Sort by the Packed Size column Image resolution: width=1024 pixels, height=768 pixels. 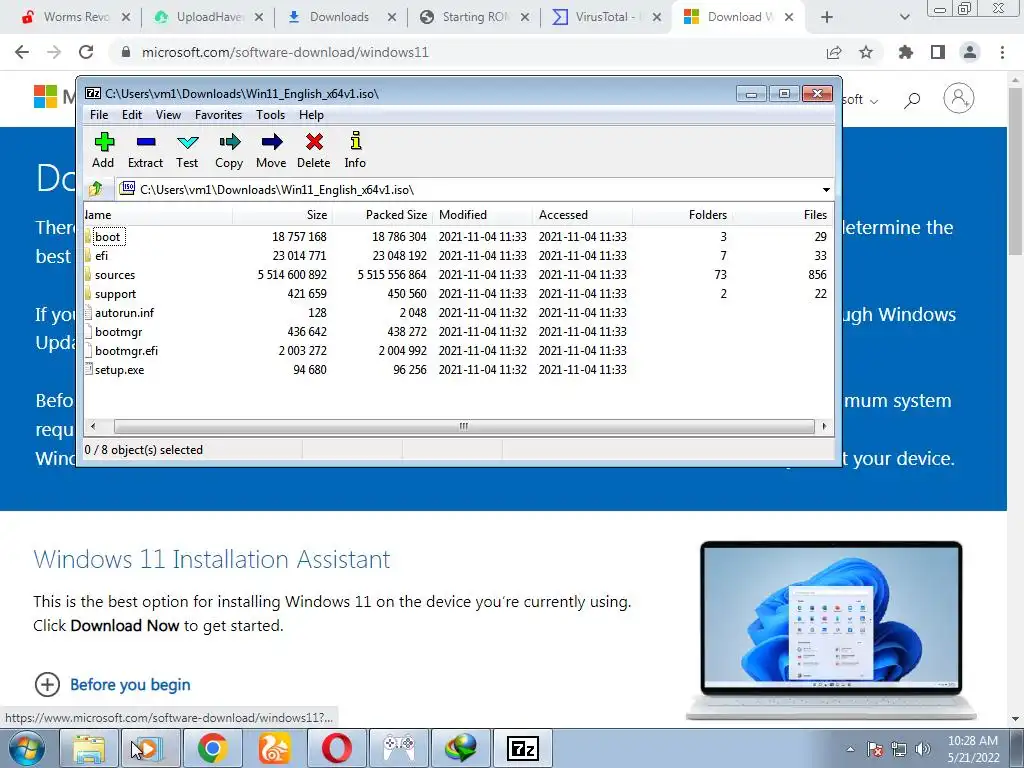383,215
